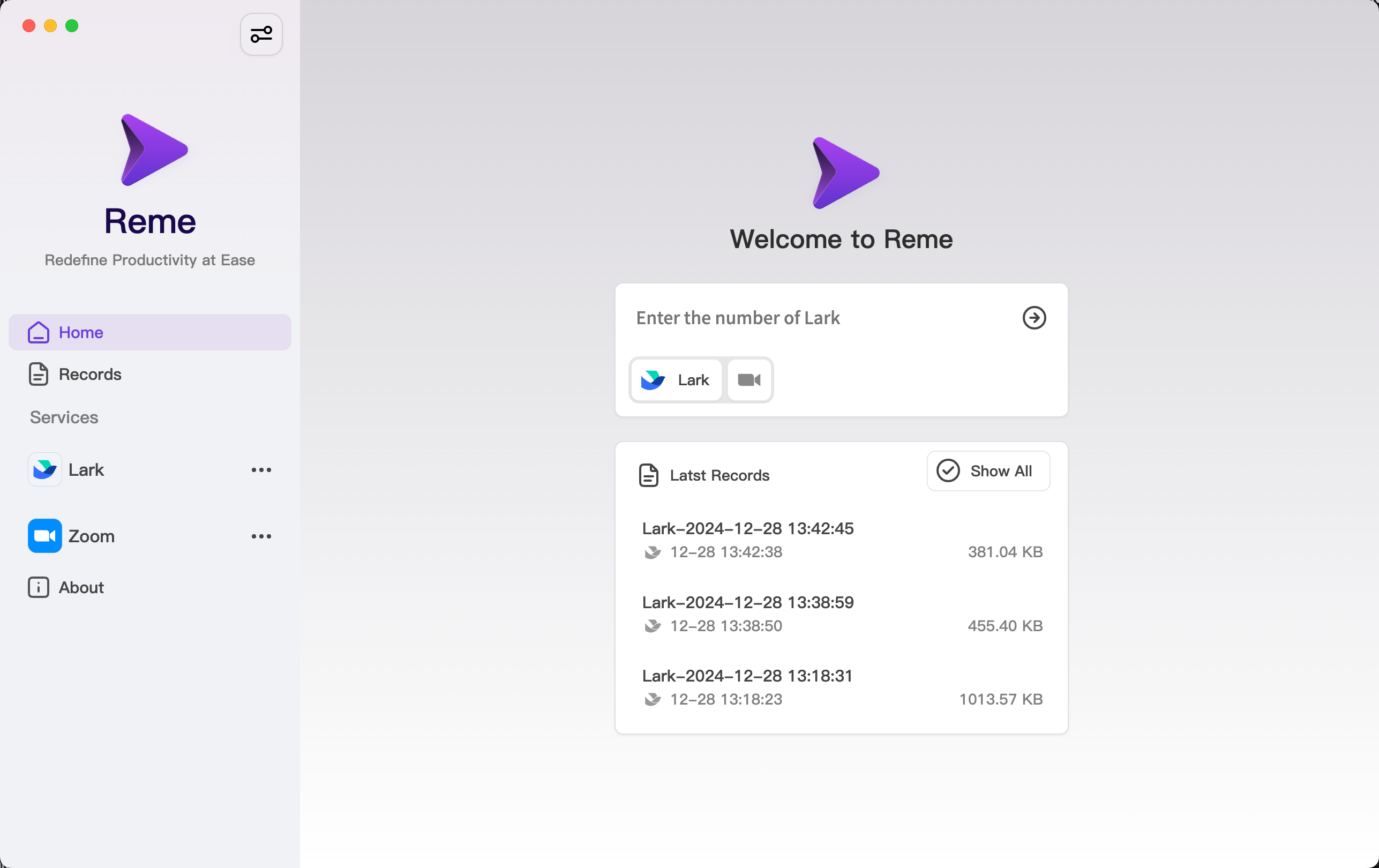Click the Zoom service logo
This screenshot has height=868, width=1379.
click(44, 536)
